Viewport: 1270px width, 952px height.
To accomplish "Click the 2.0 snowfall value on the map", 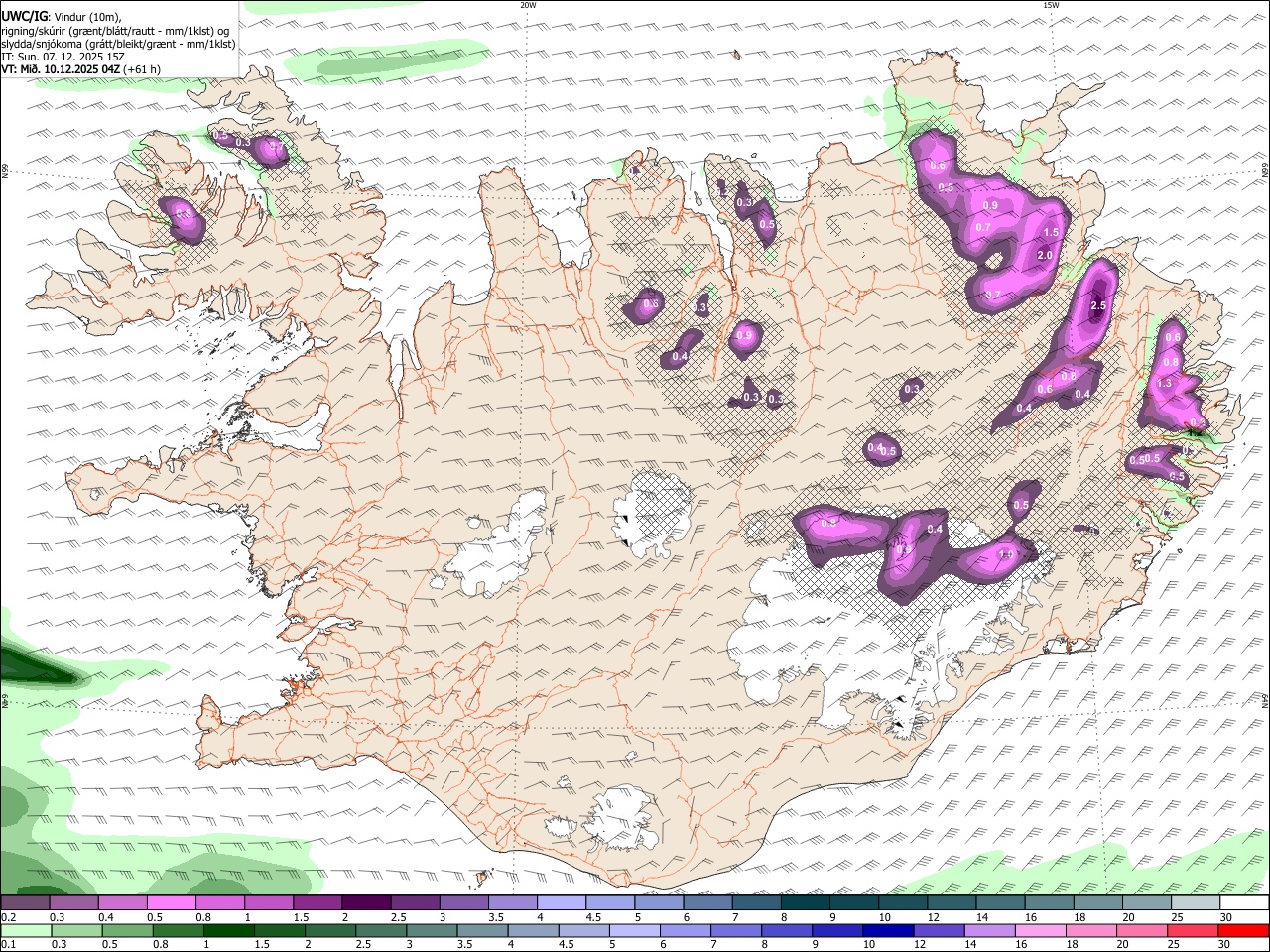I will point(1044,256).
